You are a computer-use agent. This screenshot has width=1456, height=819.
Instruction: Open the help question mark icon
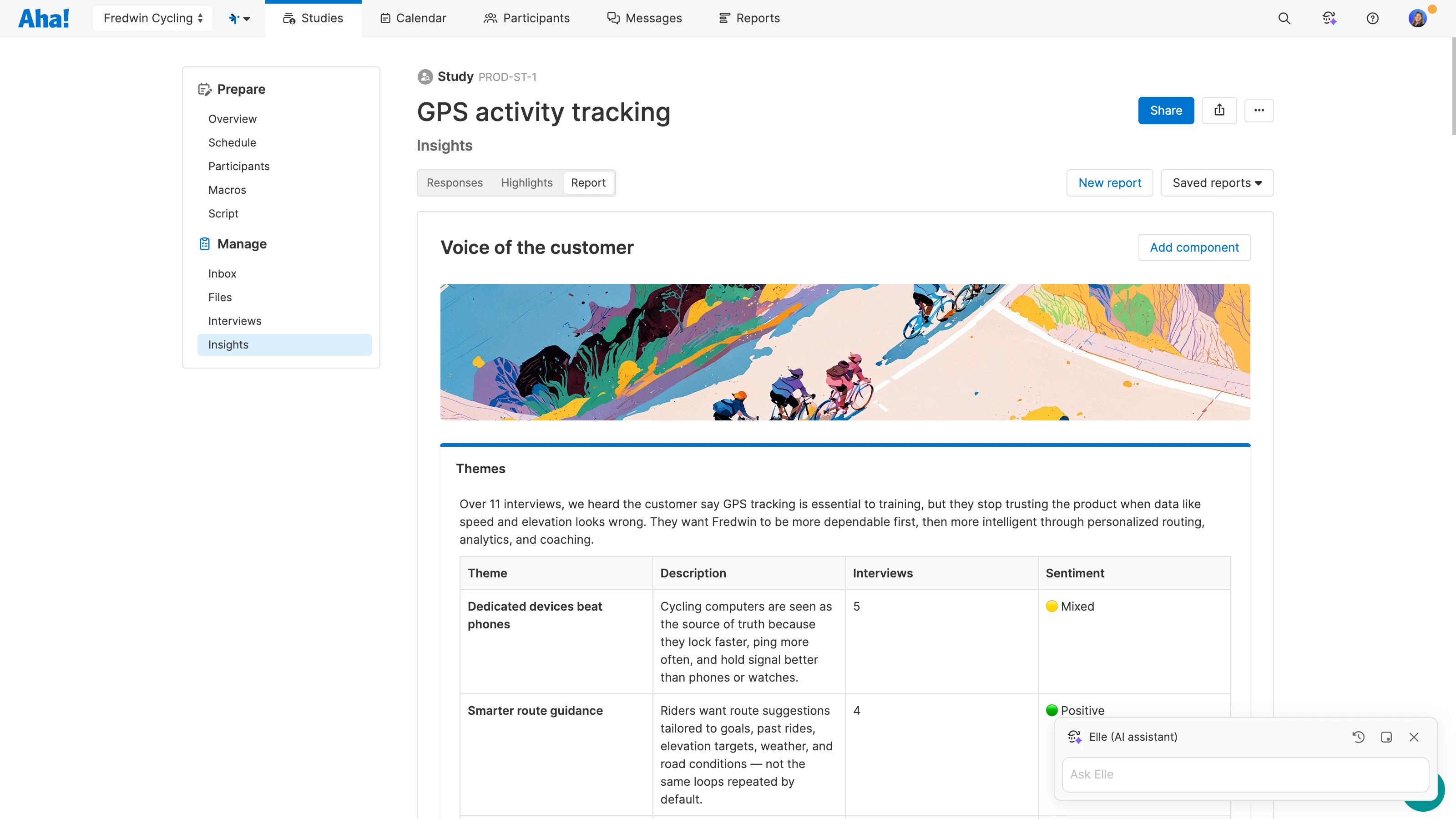1372,18
